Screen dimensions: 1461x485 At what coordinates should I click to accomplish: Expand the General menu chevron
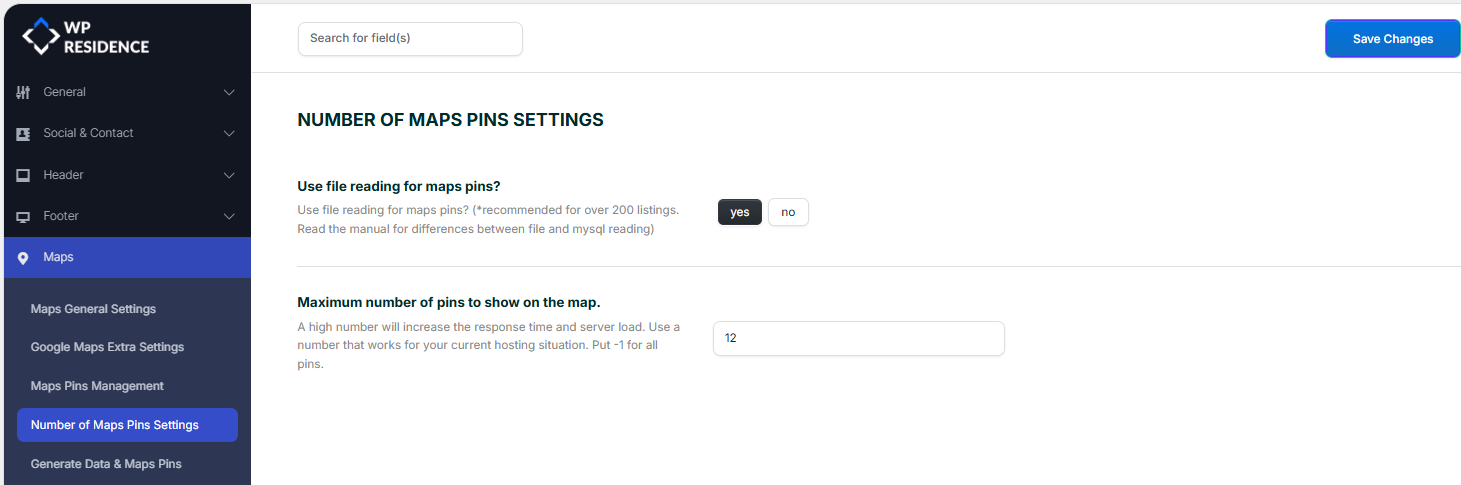[x=229, y=92]
